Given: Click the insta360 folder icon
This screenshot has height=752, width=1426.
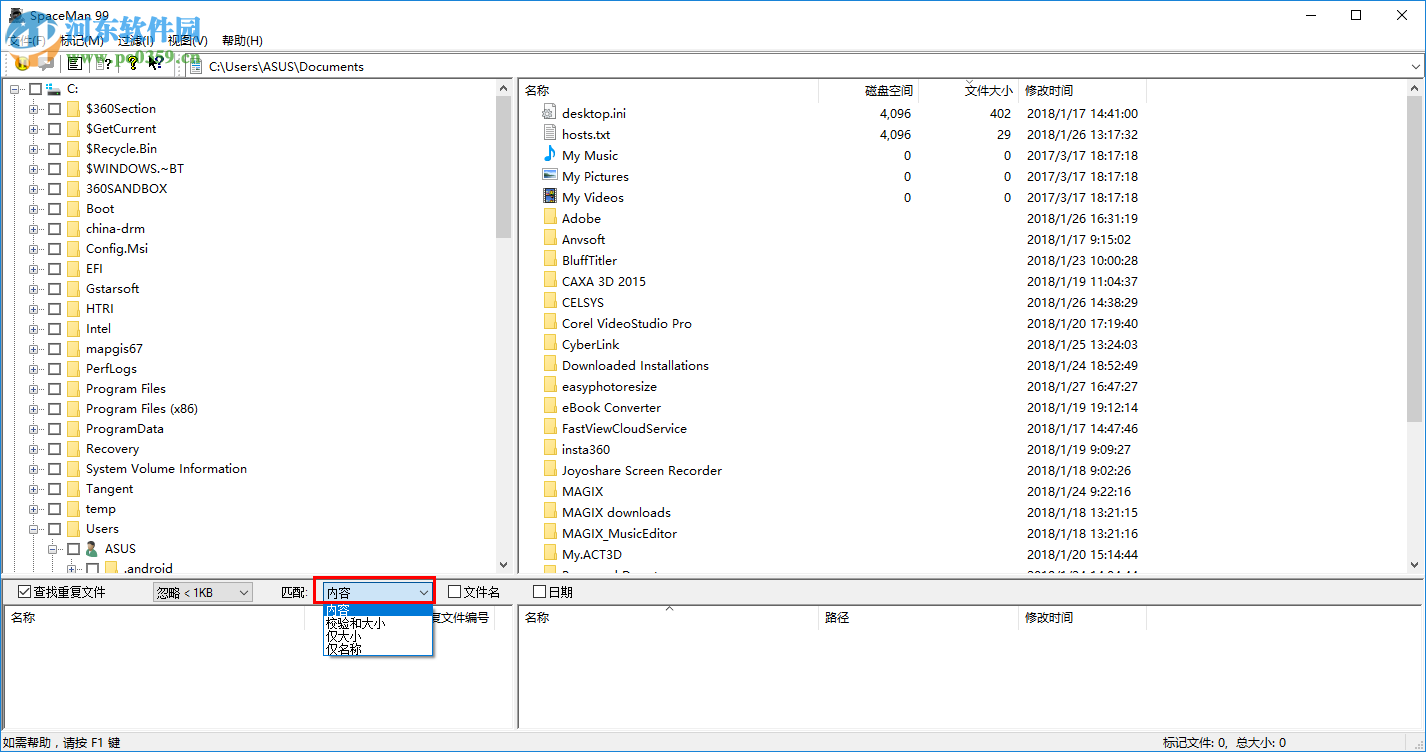Looking at the screenshot, I should (549, 449).
